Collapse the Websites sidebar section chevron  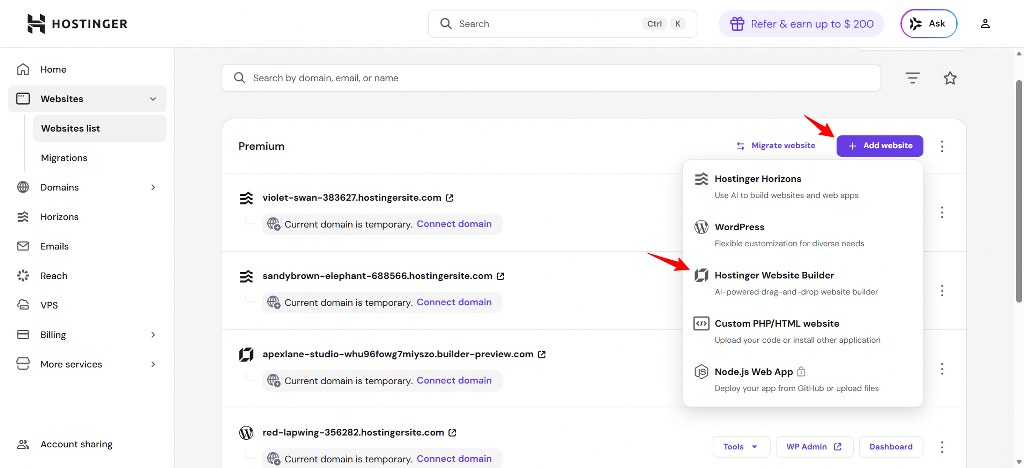153,99
